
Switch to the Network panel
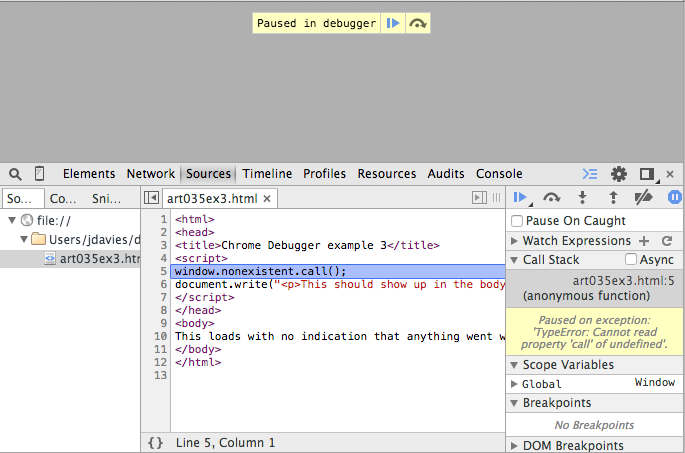coord(151,174)
